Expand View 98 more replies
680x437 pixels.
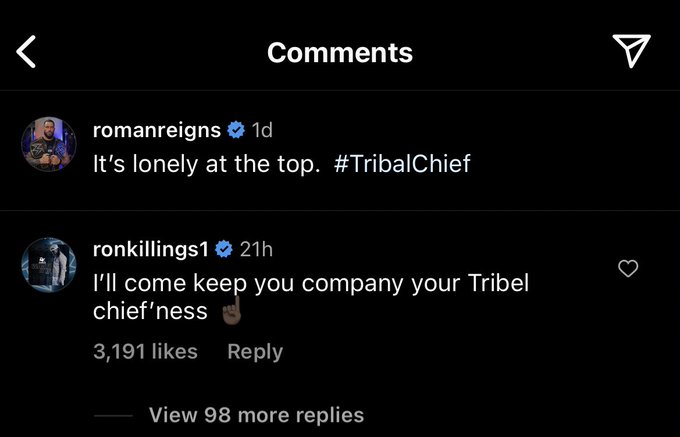point(256,415)
